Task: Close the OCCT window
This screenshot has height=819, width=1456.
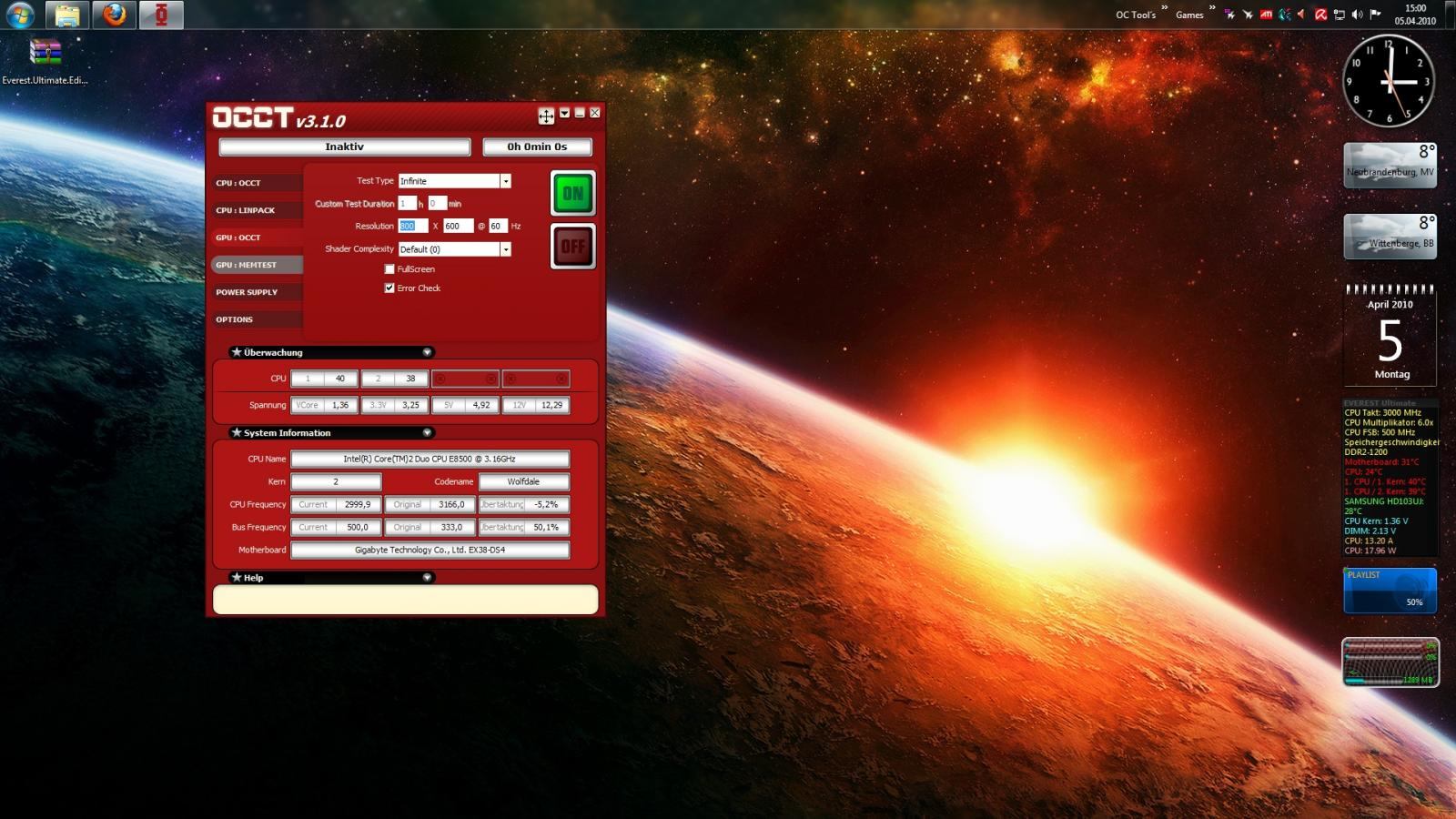Action: [x=595, y=113]
